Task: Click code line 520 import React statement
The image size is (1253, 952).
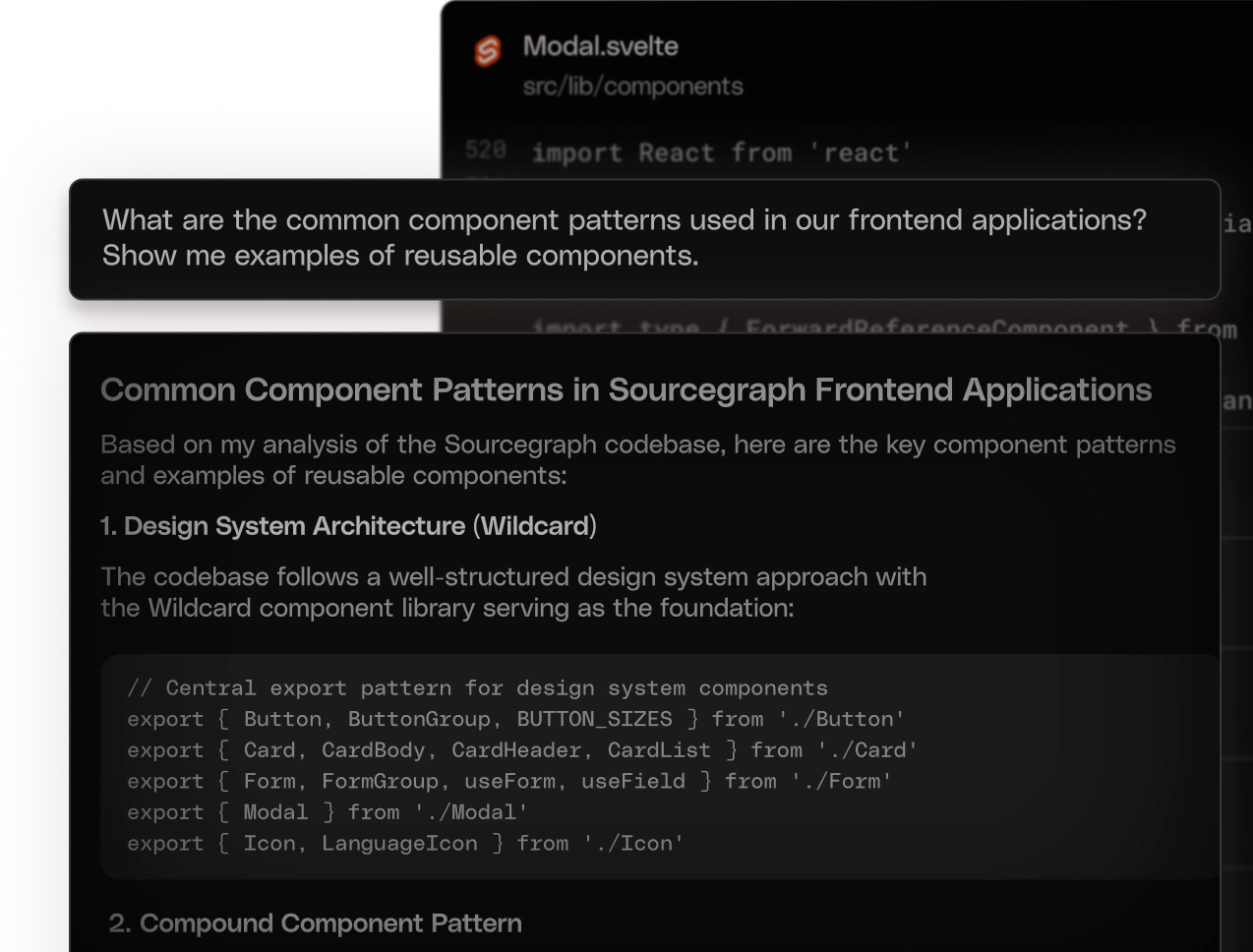Action: click(722, 152)
